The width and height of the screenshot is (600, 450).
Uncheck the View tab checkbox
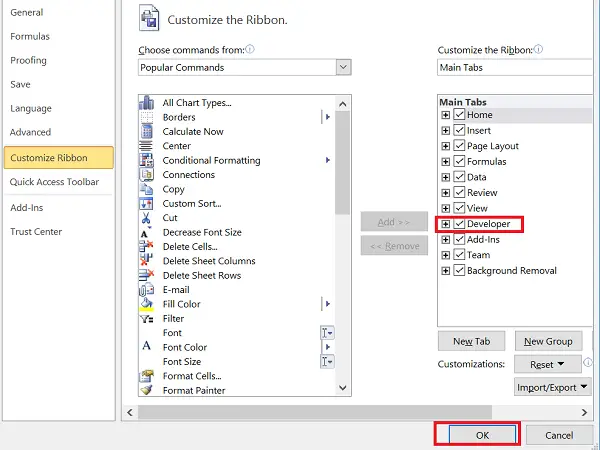pos(459,208)
